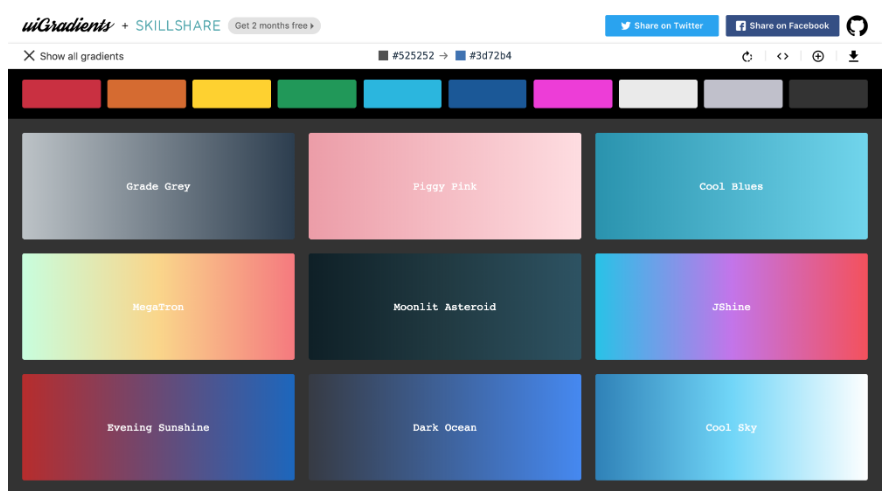Filter gradients by the red swatch
This screenshot has height=501, width=889.
click(61, 94)
